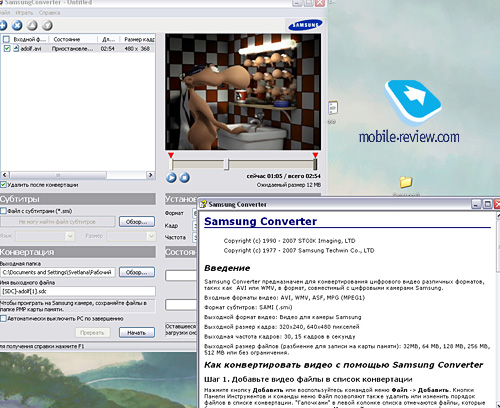Screen dimensions: 500x408
Task: Sort by Состояние column header
Action: (x=73, y=39)
